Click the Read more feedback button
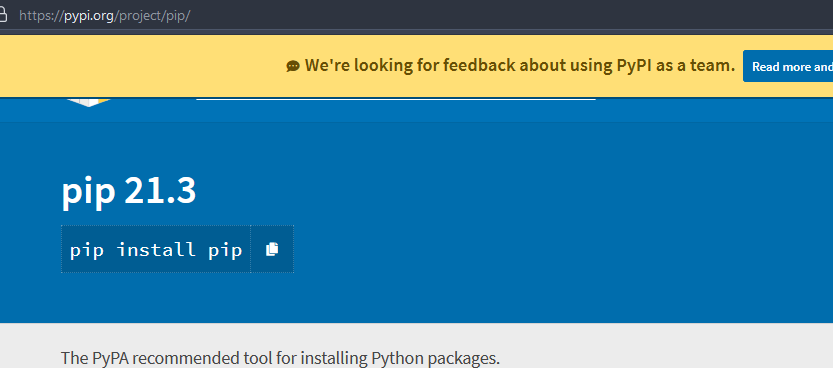Viewport: 833px width, 368px height. click(x=788, y=66)
